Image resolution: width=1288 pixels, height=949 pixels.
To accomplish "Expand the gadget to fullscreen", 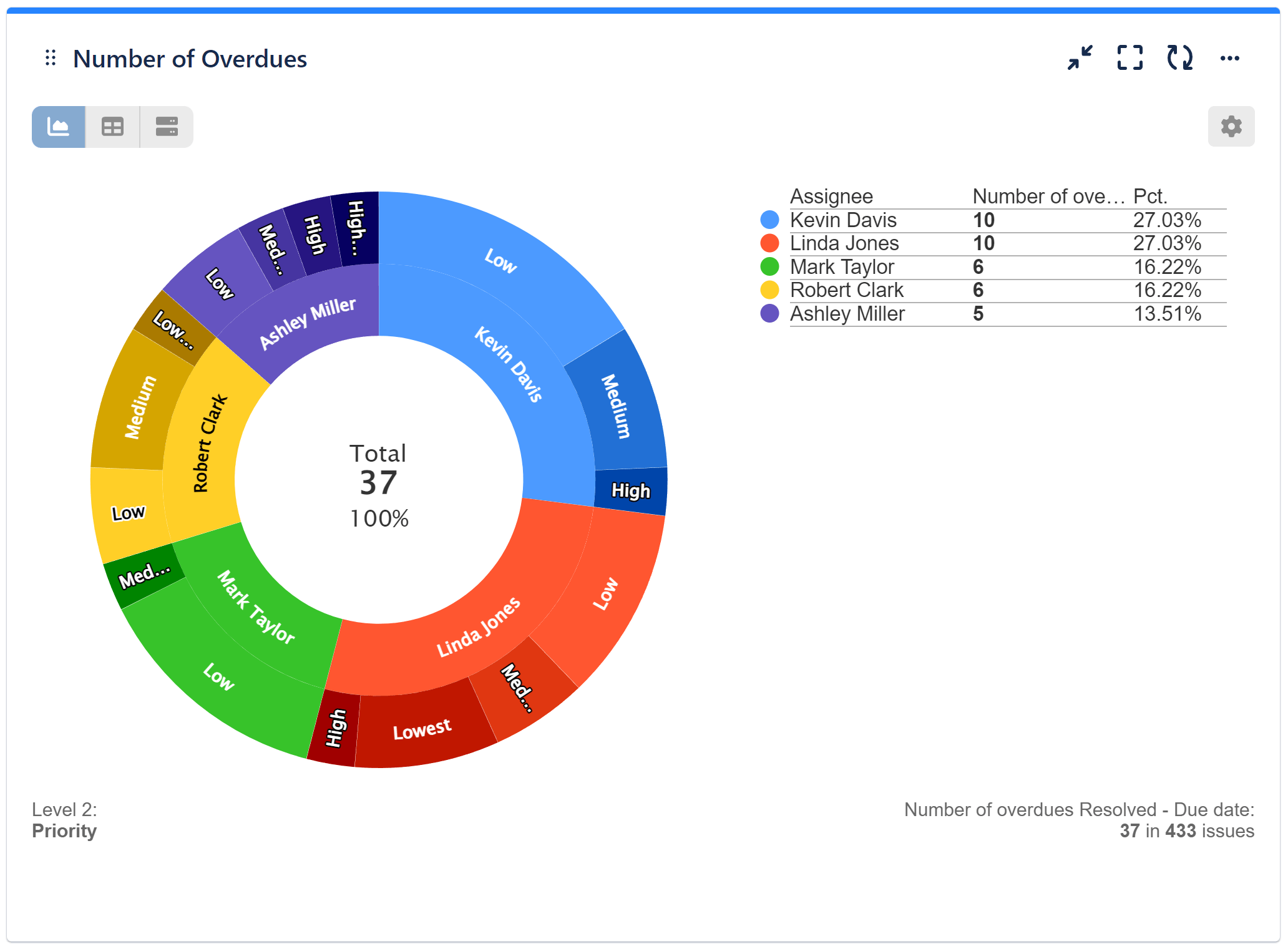I will click(1129, 58).
